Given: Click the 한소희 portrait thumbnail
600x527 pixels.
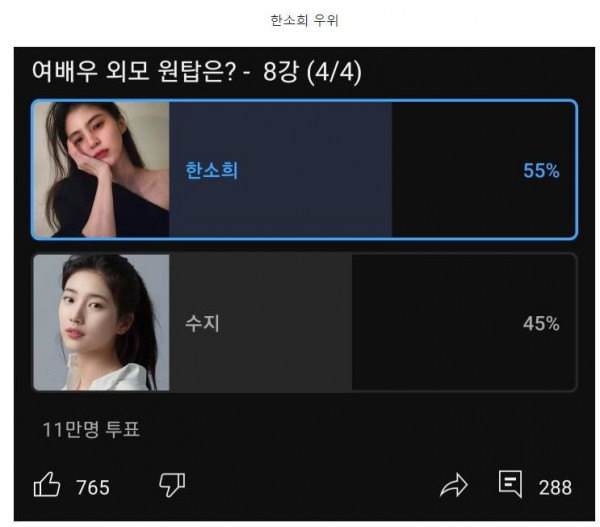Looking at the screenshot, I should 101,170.
